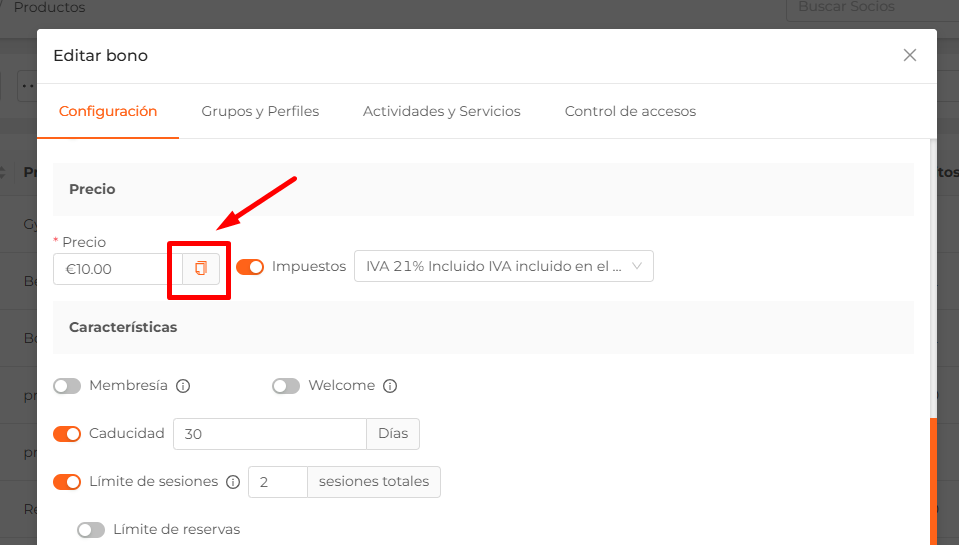Disable the Impuestos toggle
This screenshot has width=959, height=545.
(250, 267)
